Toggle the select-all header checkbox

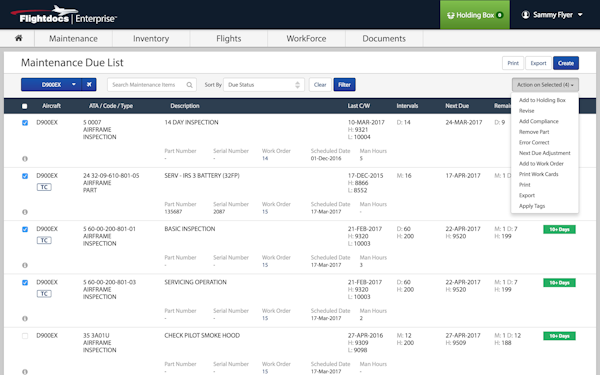[24, 106]
